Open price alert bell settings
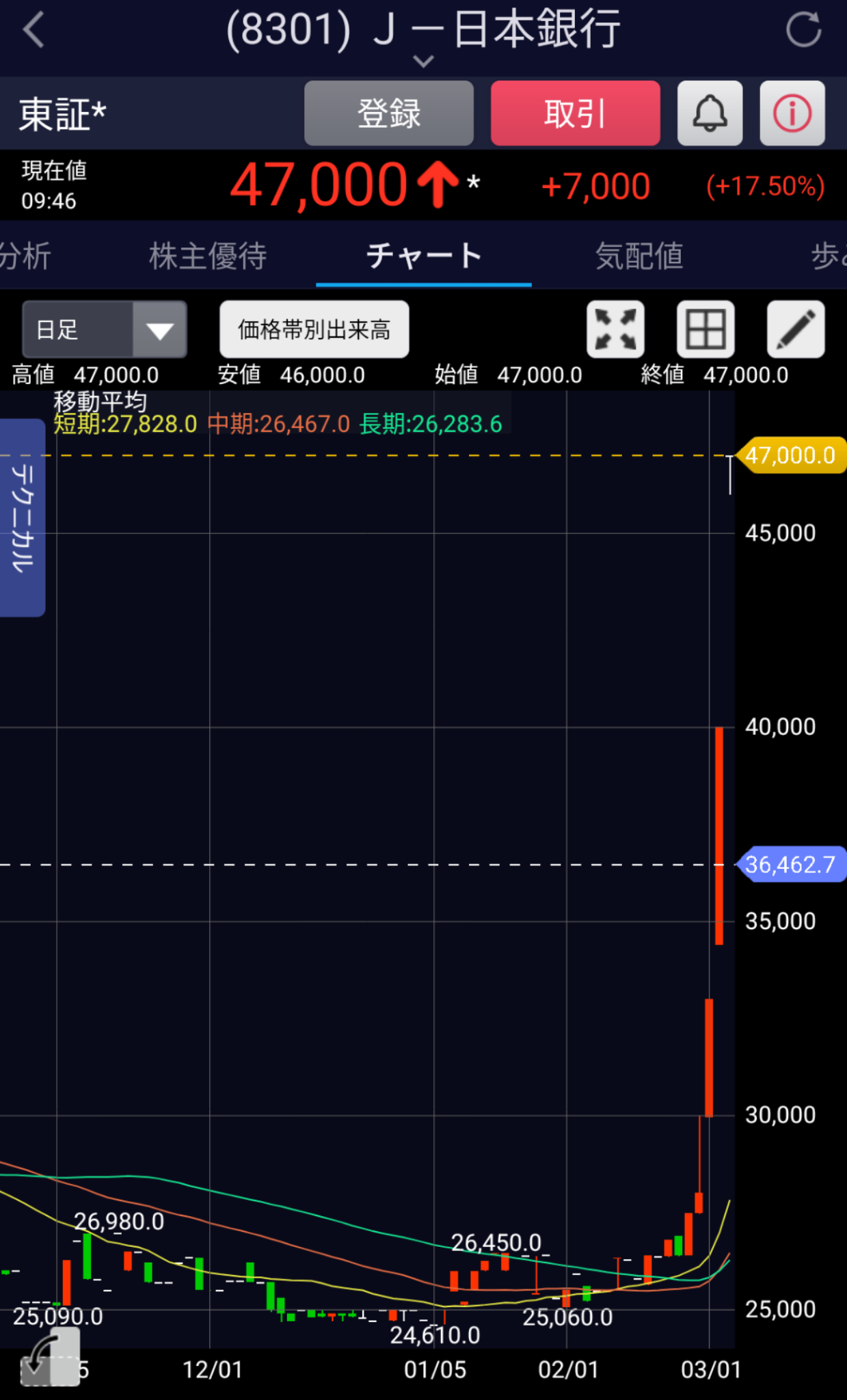 710,113
